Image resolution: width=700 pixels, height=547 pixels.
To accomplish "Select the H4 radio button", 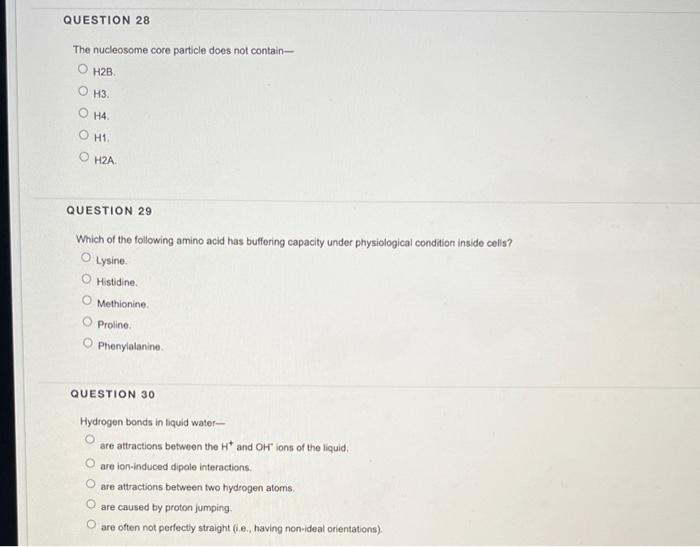I will coord(83,113).
